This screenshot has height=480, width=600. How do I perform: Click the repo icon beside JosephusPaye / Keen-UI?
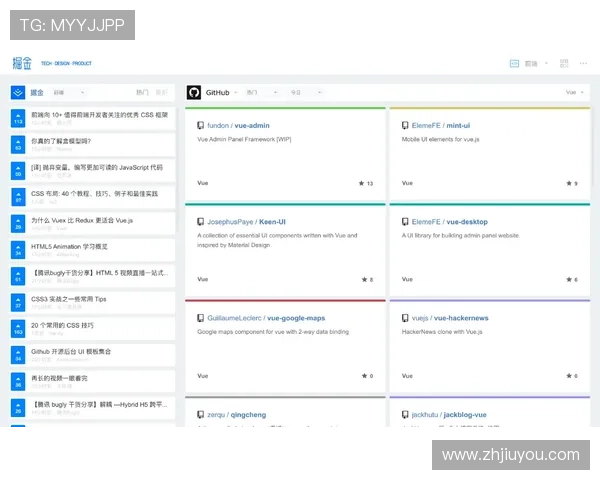pos(201,222)
